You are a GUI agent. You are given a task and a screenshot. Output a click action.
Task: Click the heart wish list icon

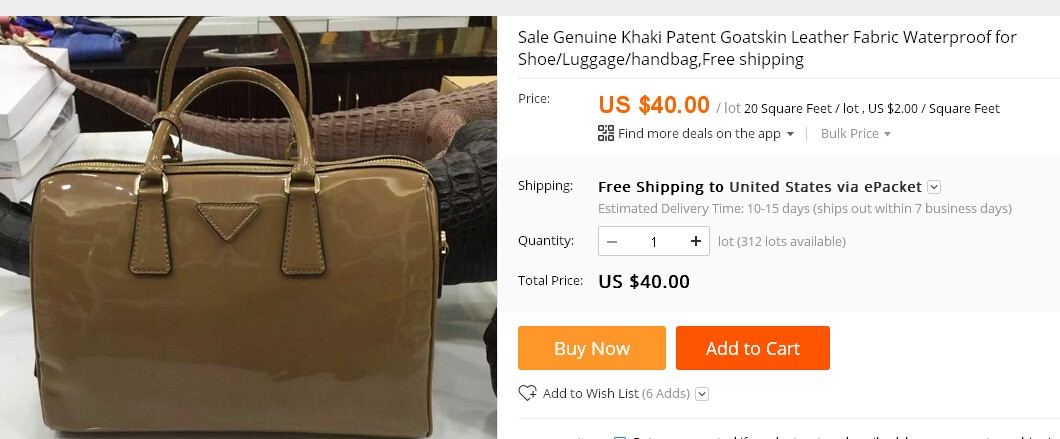click(x=527, y=393)
